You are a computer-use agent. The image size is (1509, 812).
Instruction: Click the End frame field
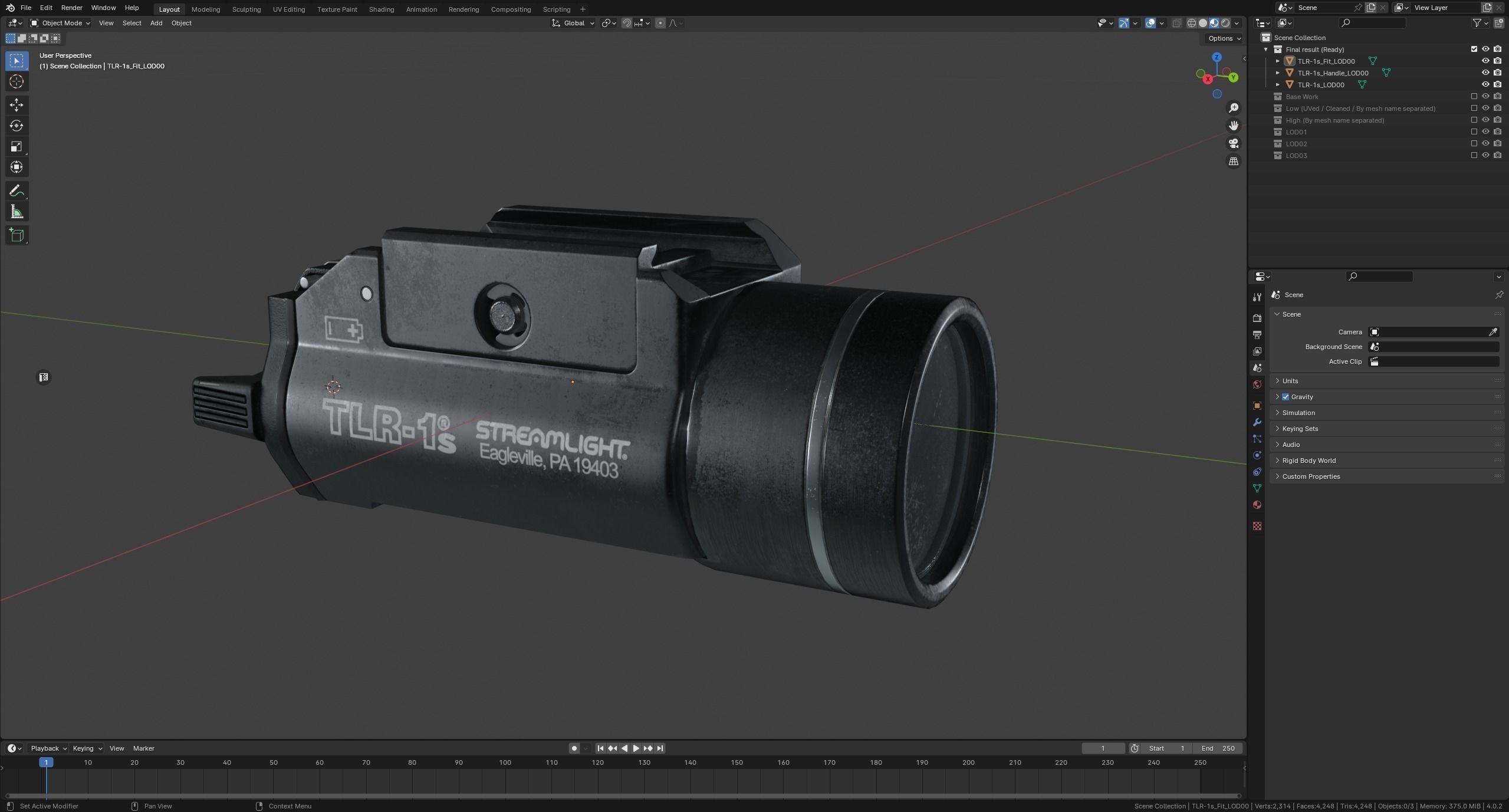click(x=1219, y=748)
